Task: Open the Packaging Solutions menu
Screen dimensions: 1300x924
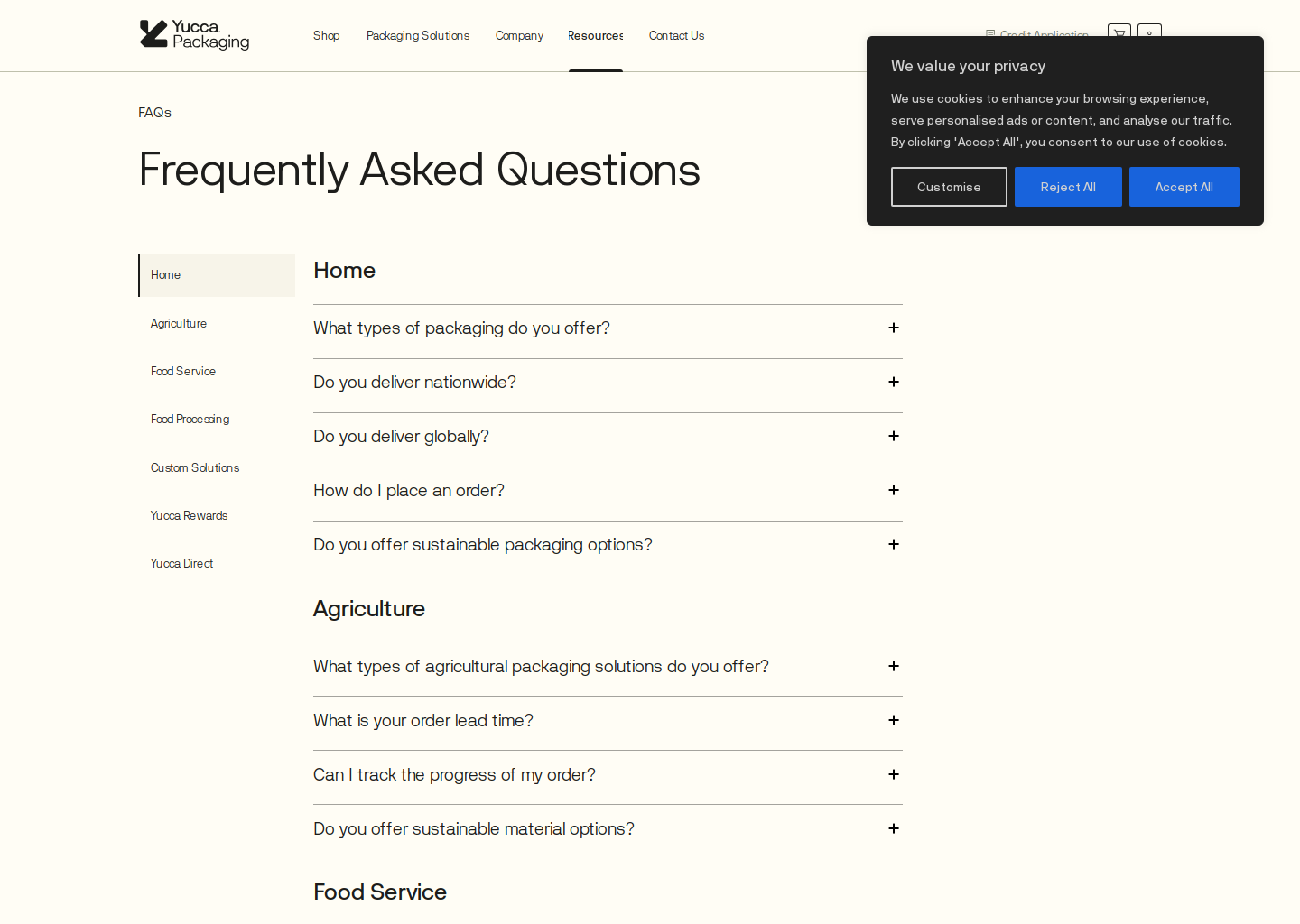Action: tap(418, 35)
